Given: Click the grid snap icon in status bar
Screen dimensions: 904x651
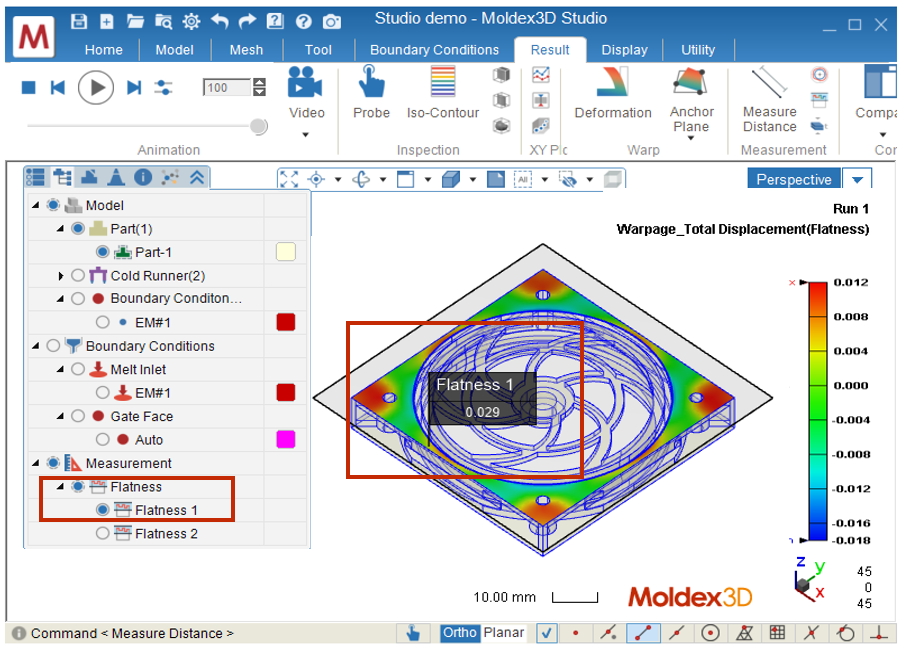Looking at the screenshot, I should [x=777, y=633].
